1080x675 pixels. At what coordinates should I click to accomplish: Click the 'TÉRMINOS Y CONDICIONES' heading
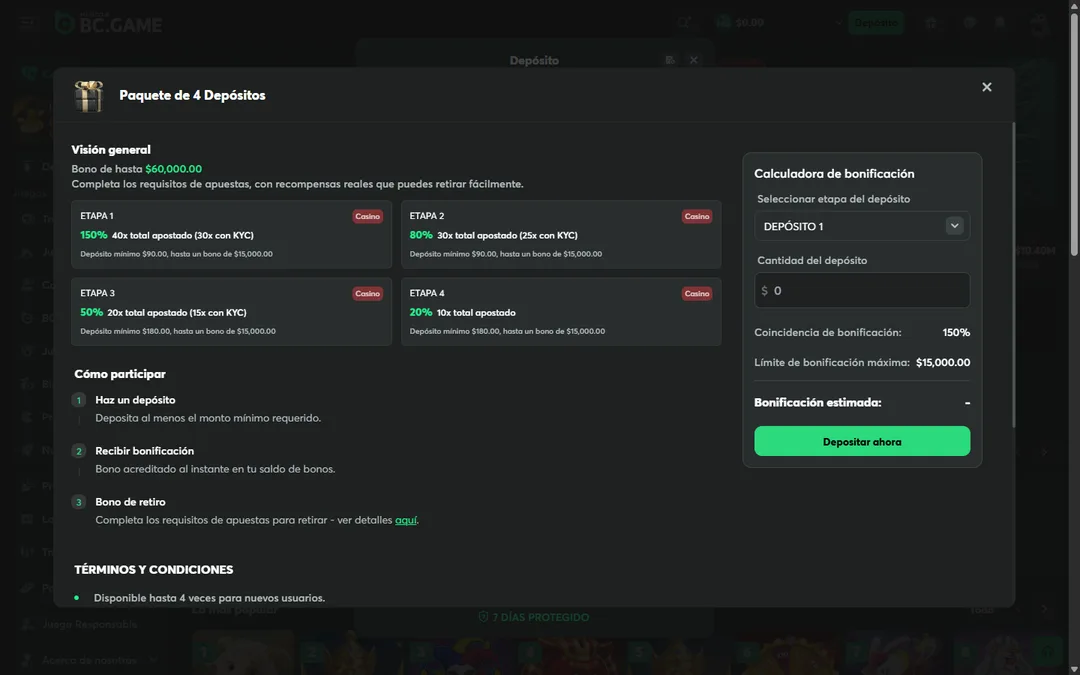154,570
